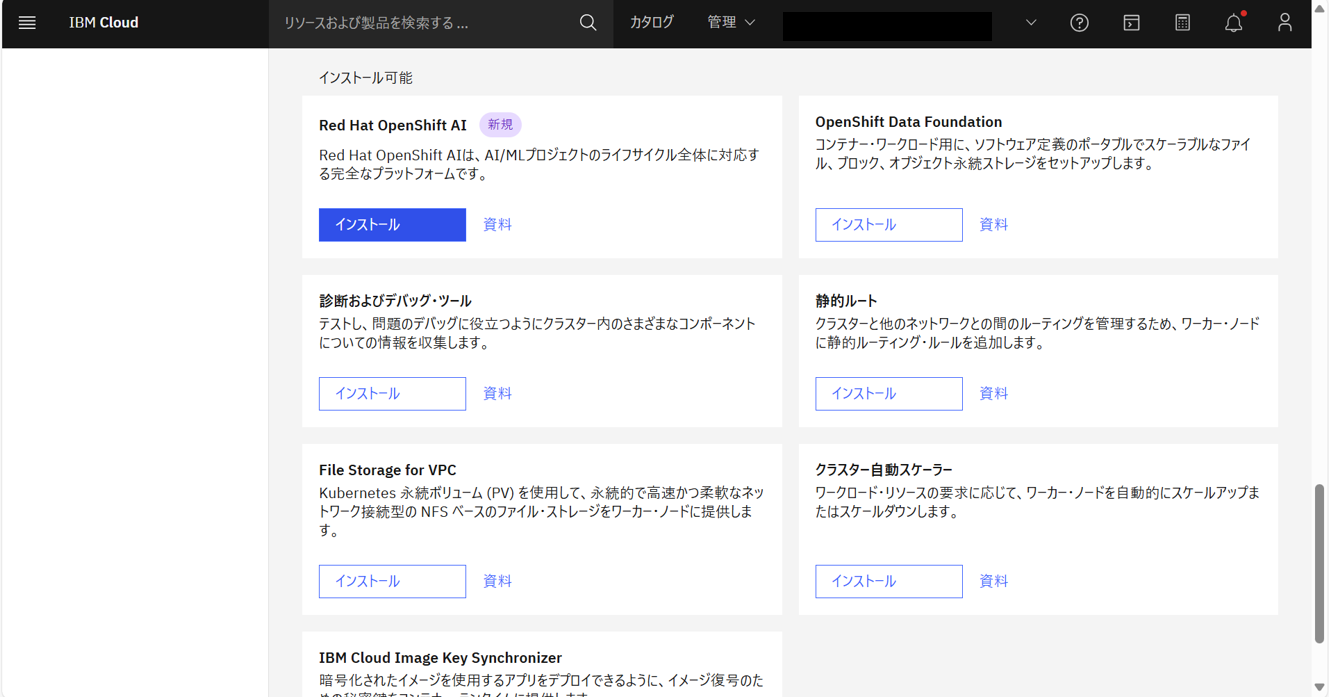Open the cost estimator calculator icon

click(x=1182, y=22)
